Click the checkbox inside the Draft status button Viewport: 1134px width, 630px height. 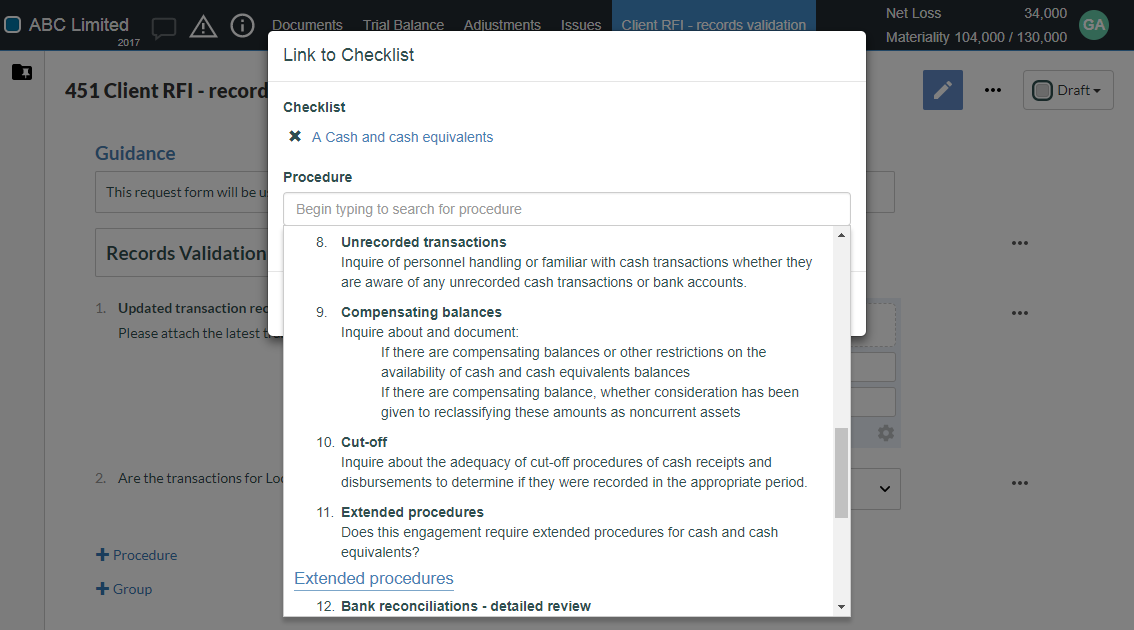pos(1043,90)
